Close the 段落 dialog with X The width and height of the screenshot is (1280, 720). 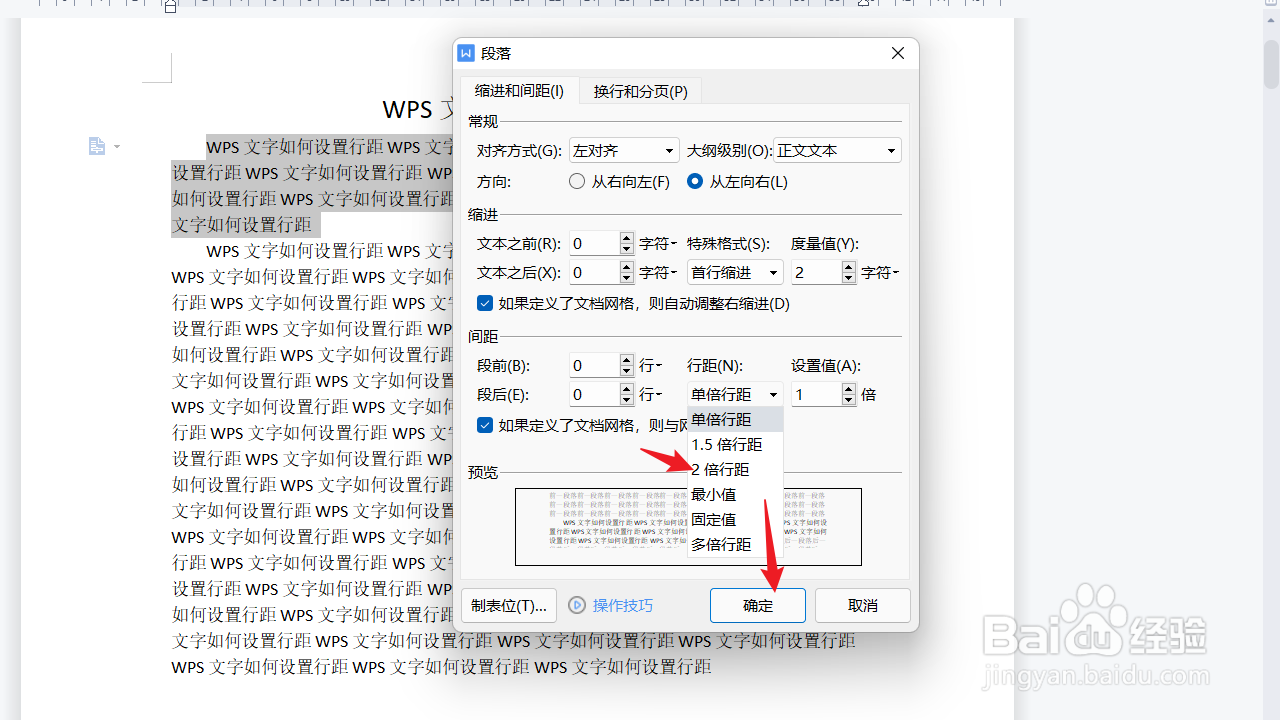coord(898,54)
